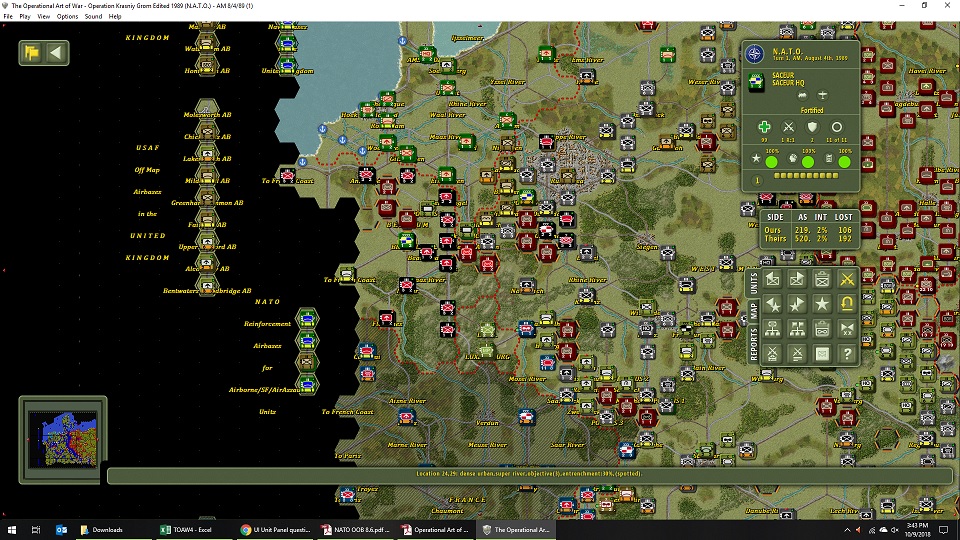Click the green proficiency indicator showing 100%
960x540 pixels.
pos(771,162)
